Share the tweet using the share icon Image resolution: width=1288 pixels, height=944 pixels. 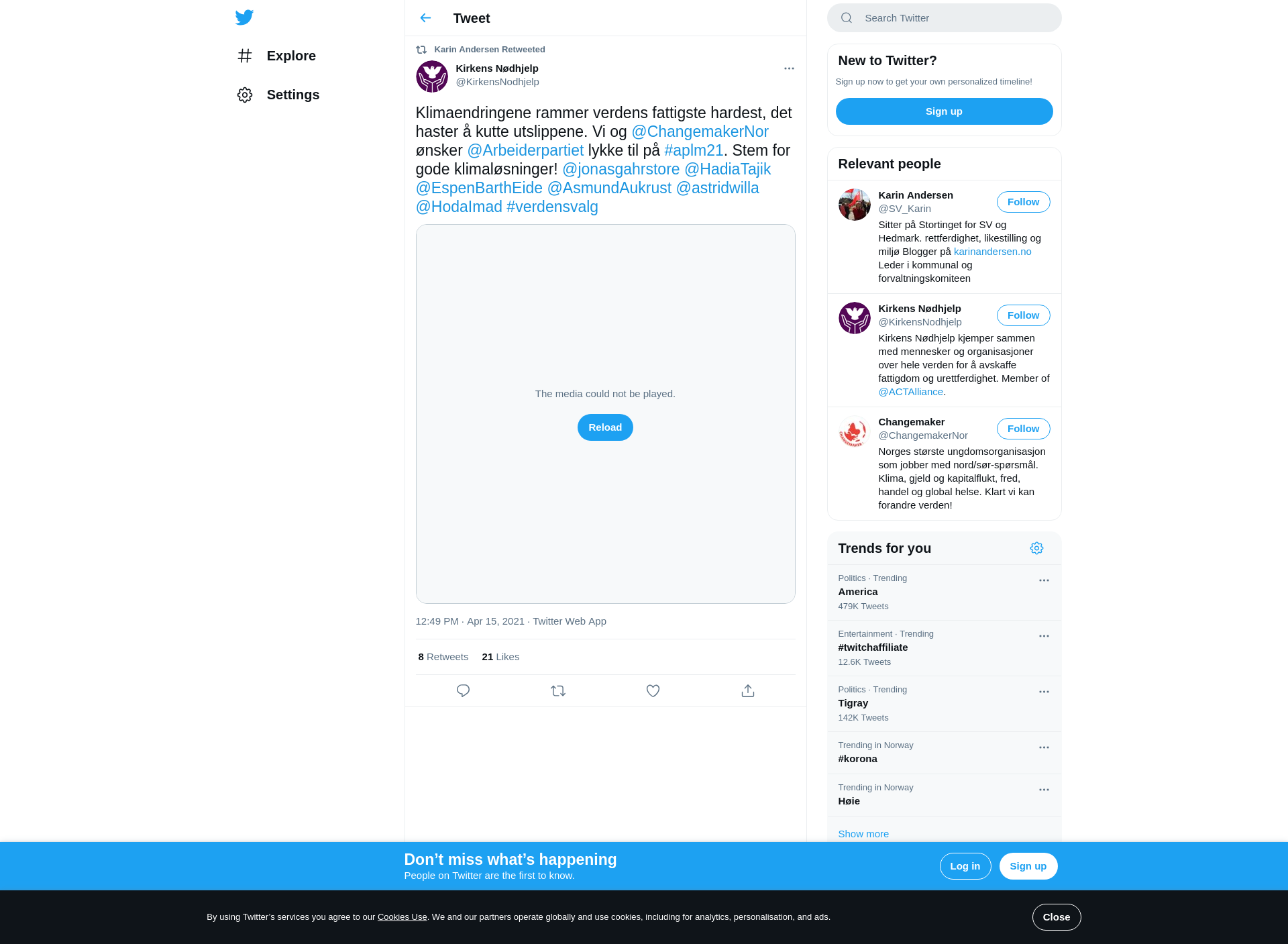tap(748, 690)
